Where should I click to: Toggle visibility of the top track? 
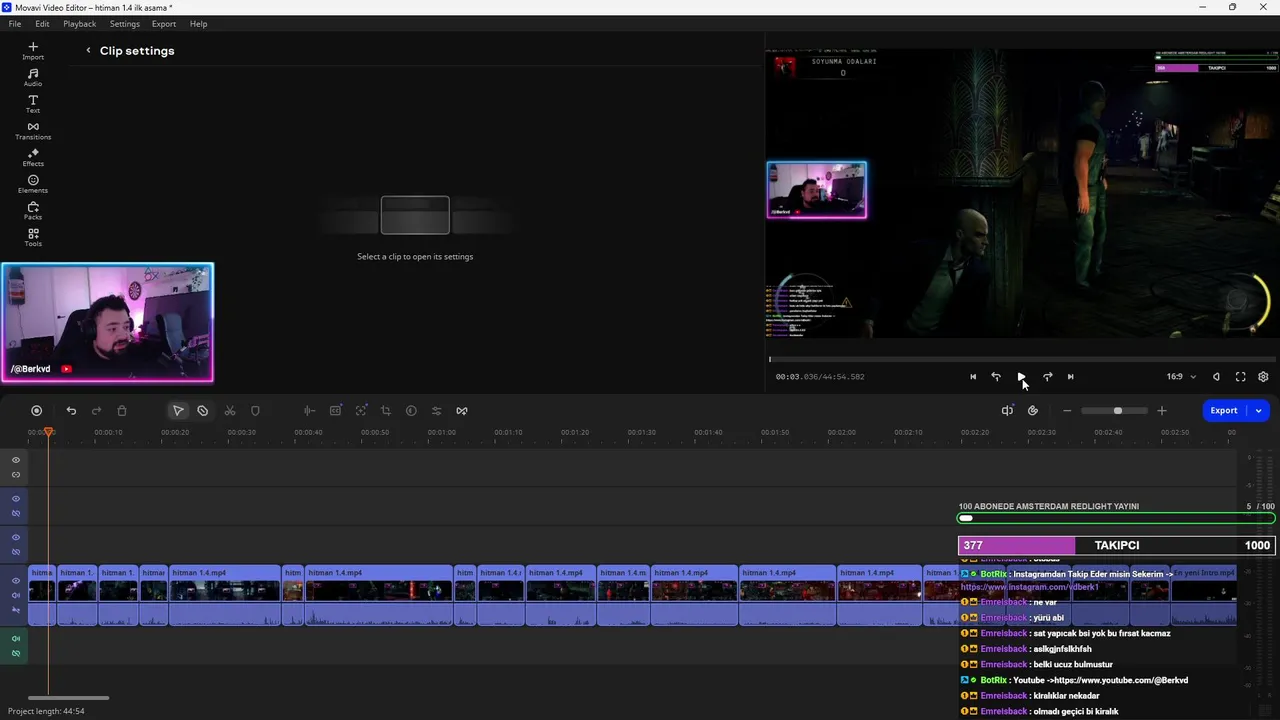pos(16,460)
